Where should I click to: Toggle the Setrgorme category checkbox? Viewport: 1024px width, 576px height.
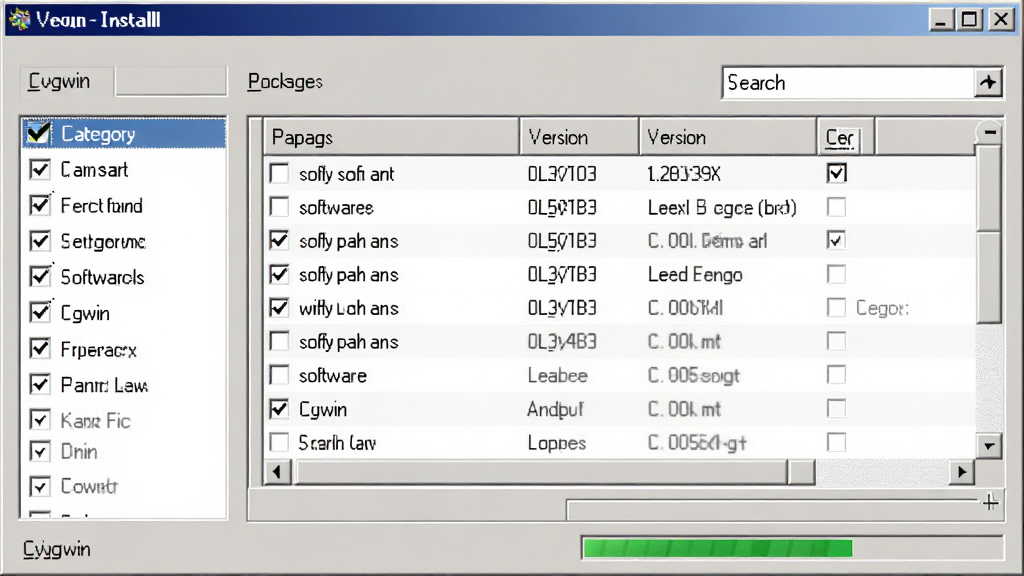pos(40,241)
